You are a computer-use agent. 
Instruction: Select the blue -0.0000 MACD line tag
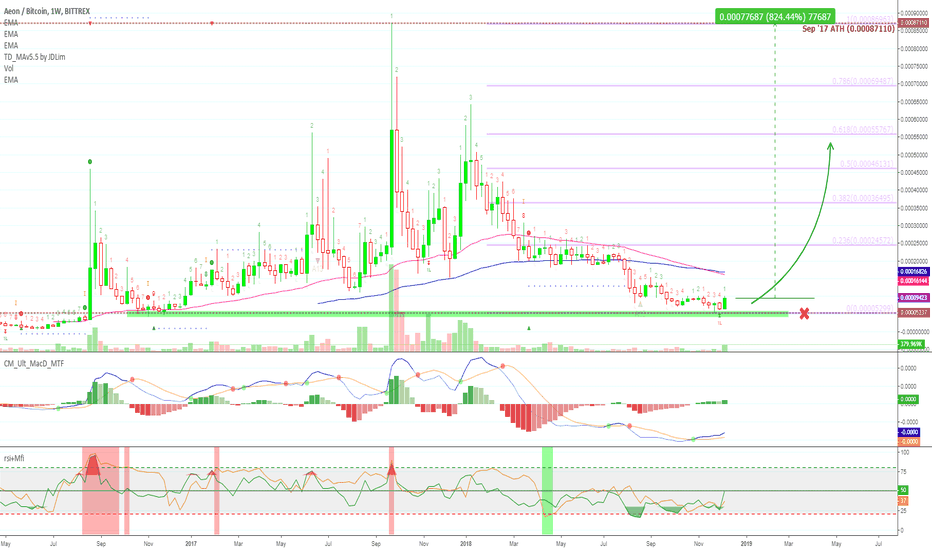tap(908, 432)
